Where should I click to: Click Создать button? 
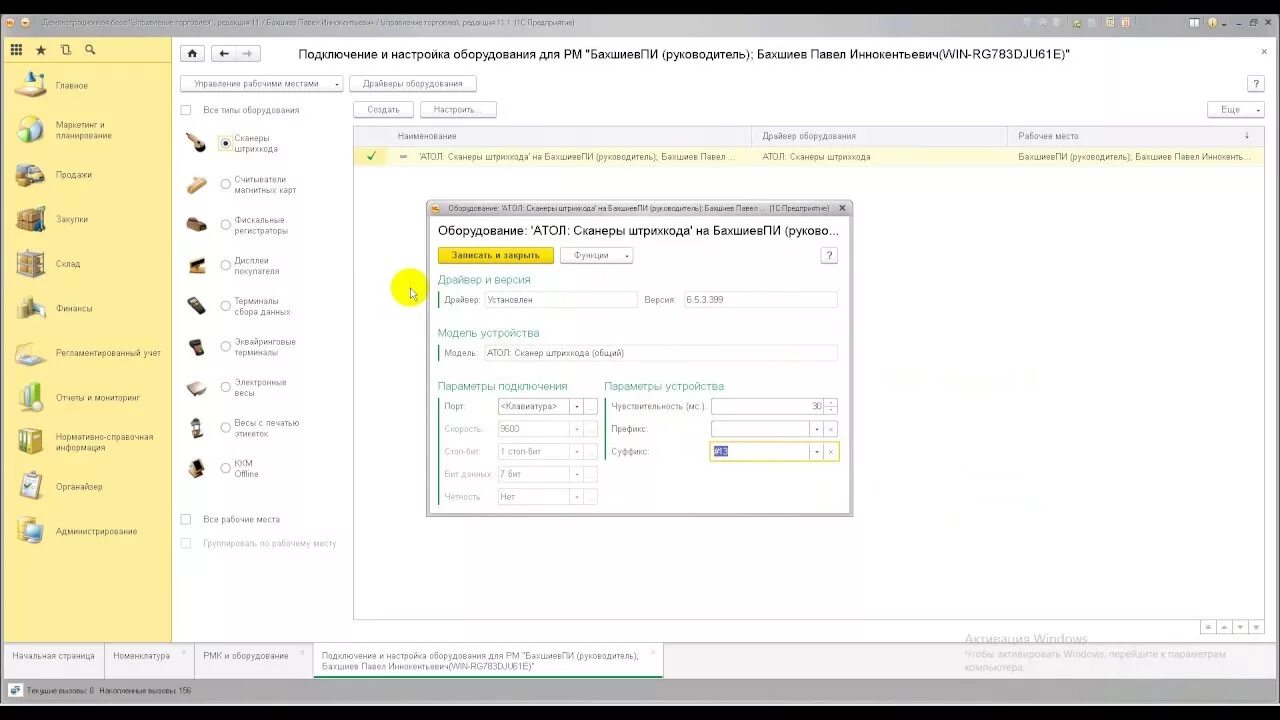pyautogui.click(x=383, y=109)
